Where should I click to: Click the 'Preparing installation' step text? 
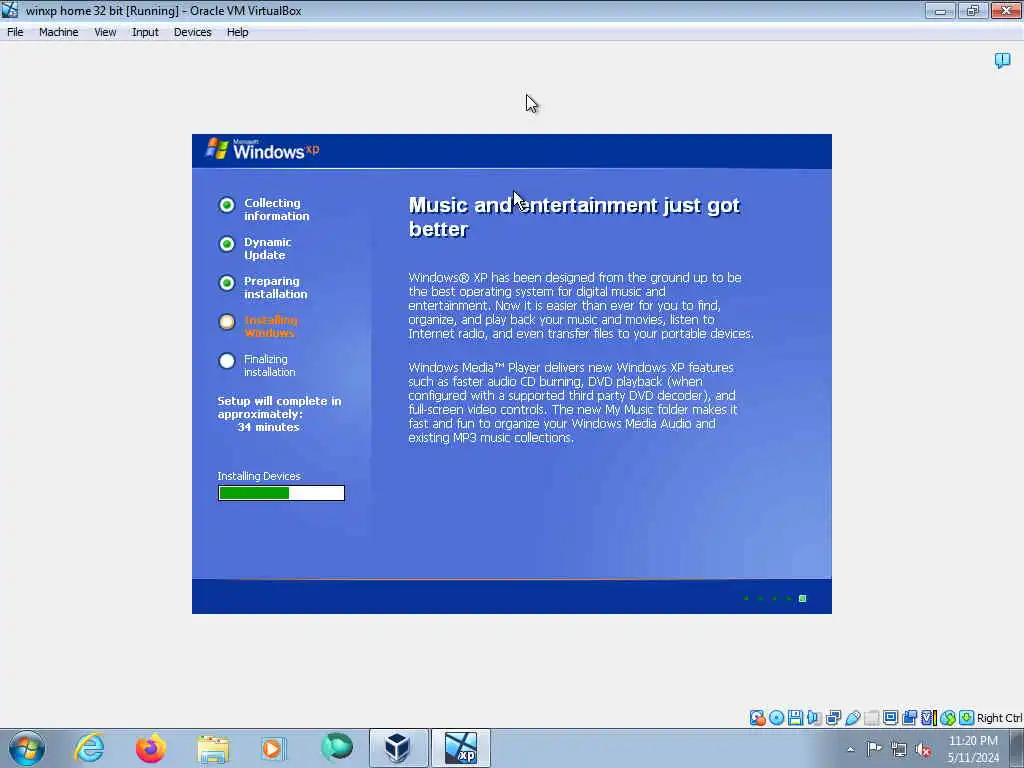[x=275, y=288]
